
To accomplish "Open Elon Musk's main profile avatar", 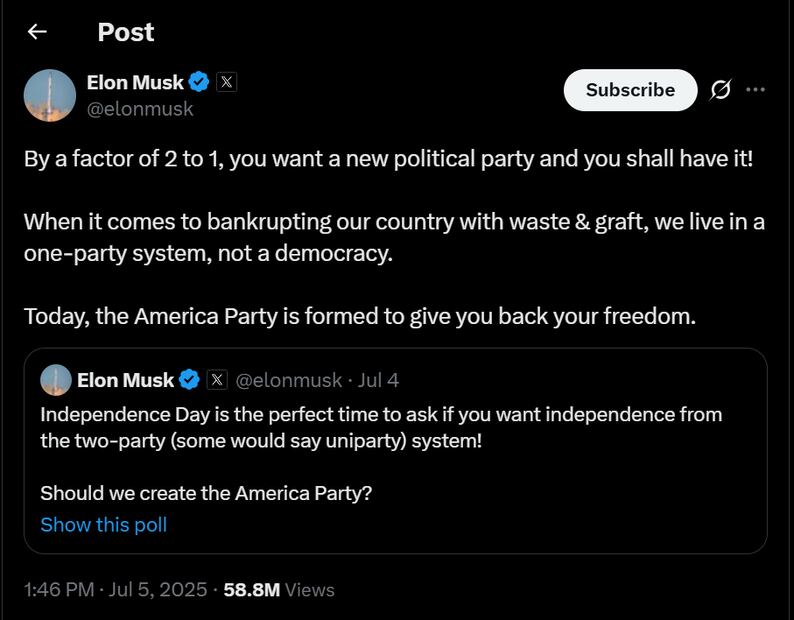I will tap(50, 95).
